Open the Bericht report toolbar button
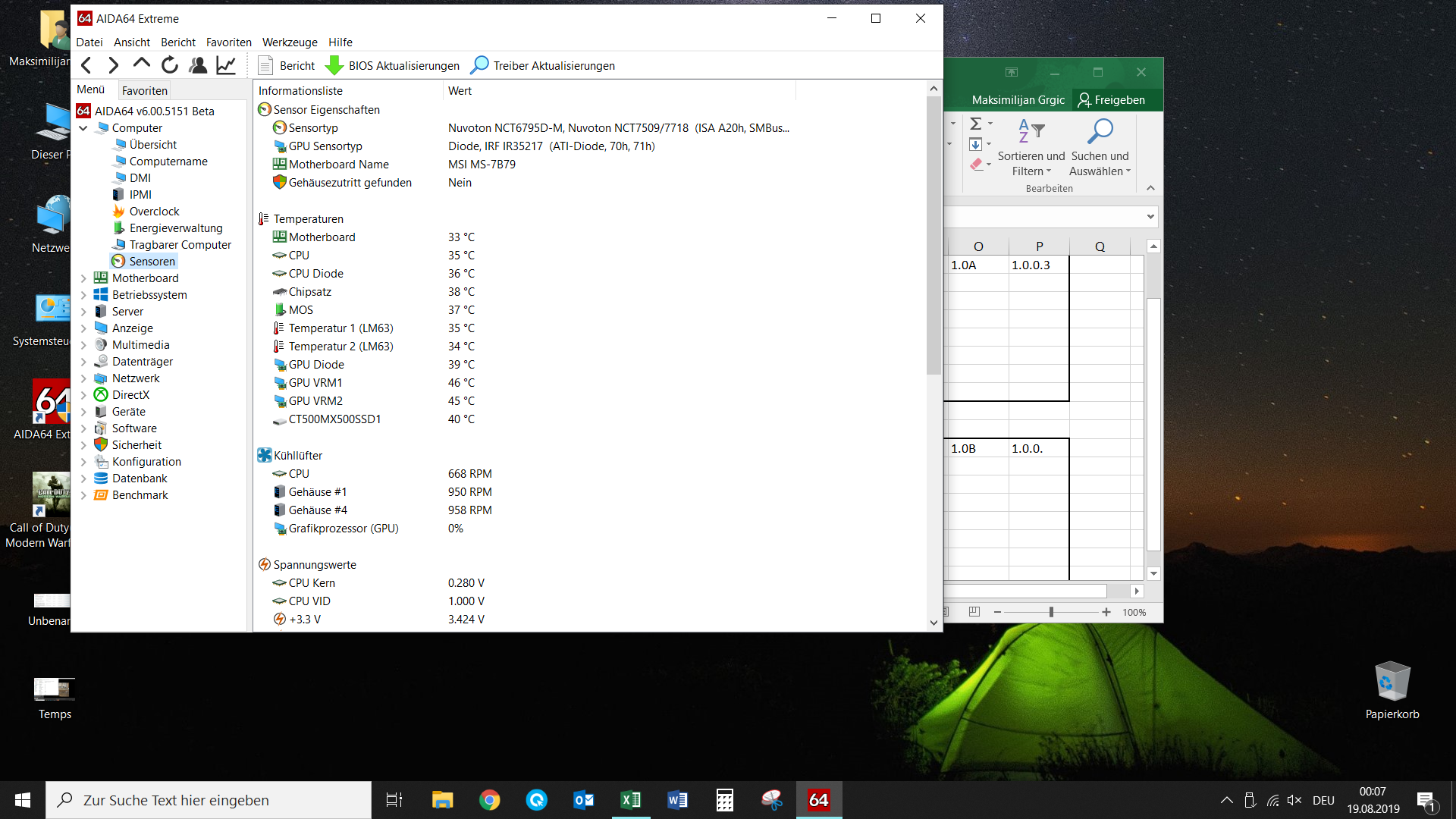1456x819 pixels. pos(287,65)
